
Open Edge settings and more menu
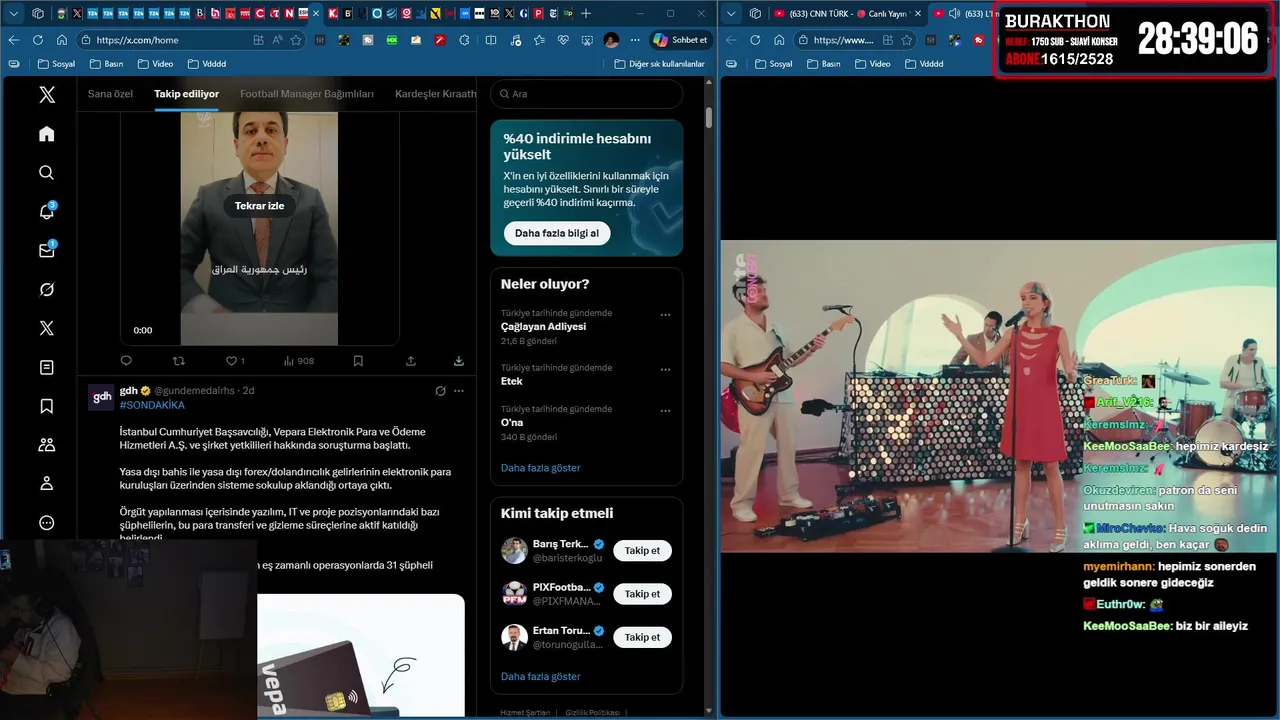(635, 40)
